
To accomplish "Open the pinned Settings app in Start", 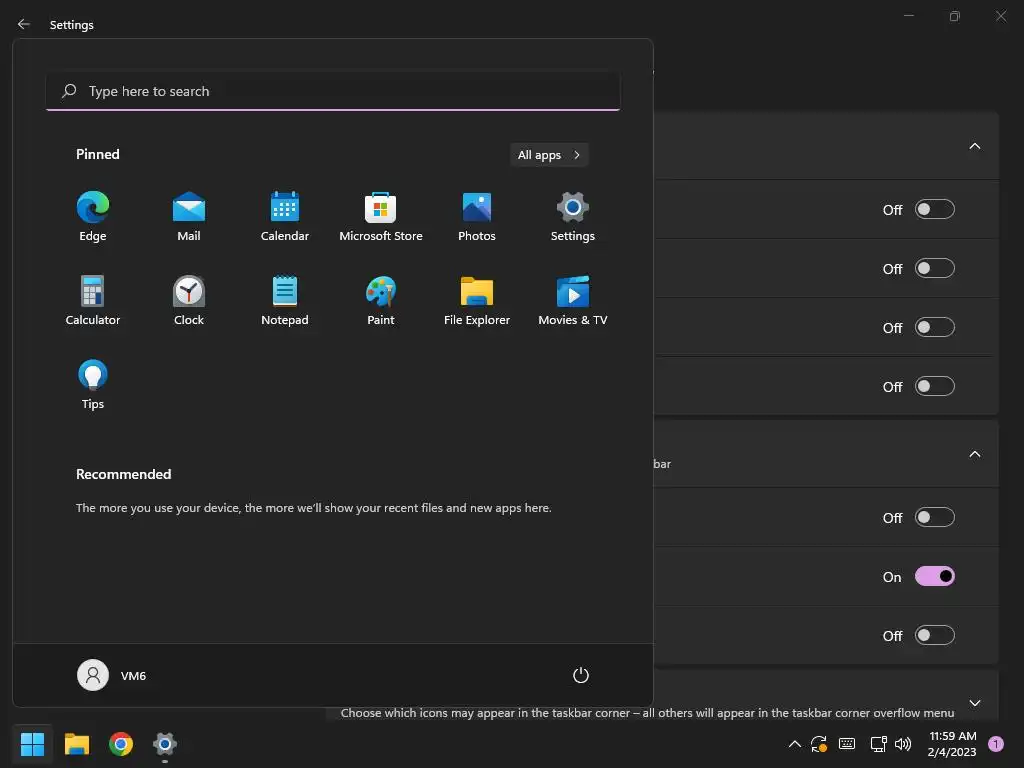I will point(573,217).
